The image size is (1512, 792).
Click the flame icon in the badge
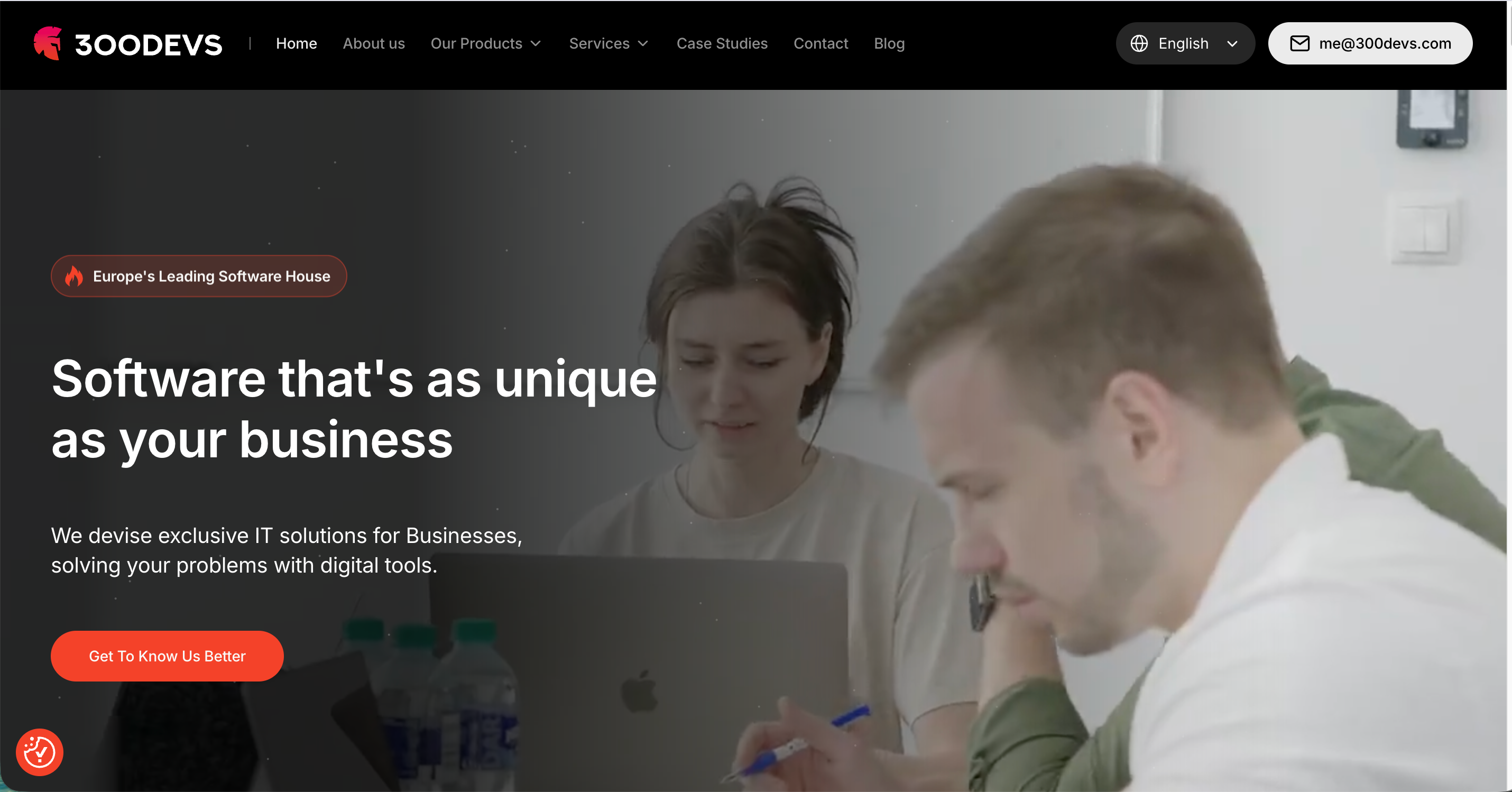pos(74,276)
